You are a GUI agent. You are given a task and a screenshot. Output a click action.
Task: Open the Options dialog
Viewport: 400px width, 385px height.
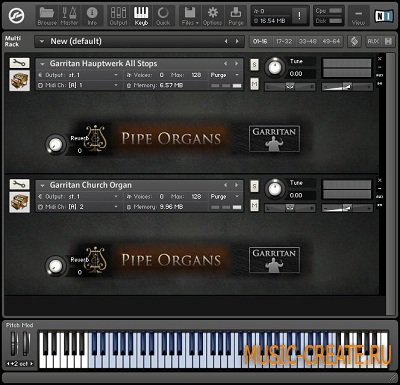(x=212, y=16)
